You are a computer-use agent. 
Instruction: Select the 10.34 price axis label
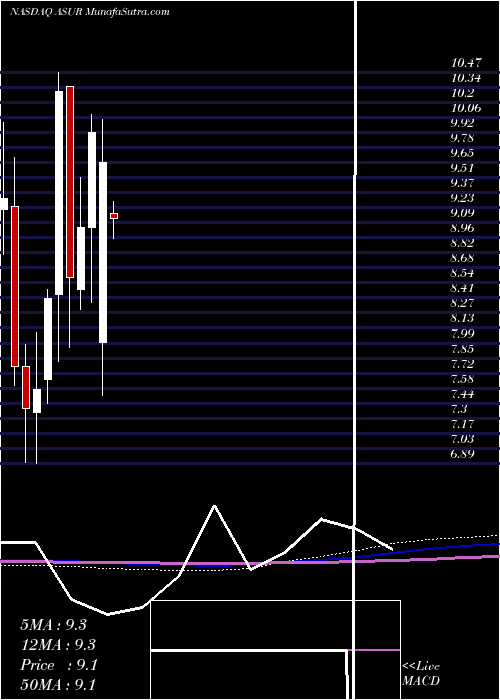point(466,78)
